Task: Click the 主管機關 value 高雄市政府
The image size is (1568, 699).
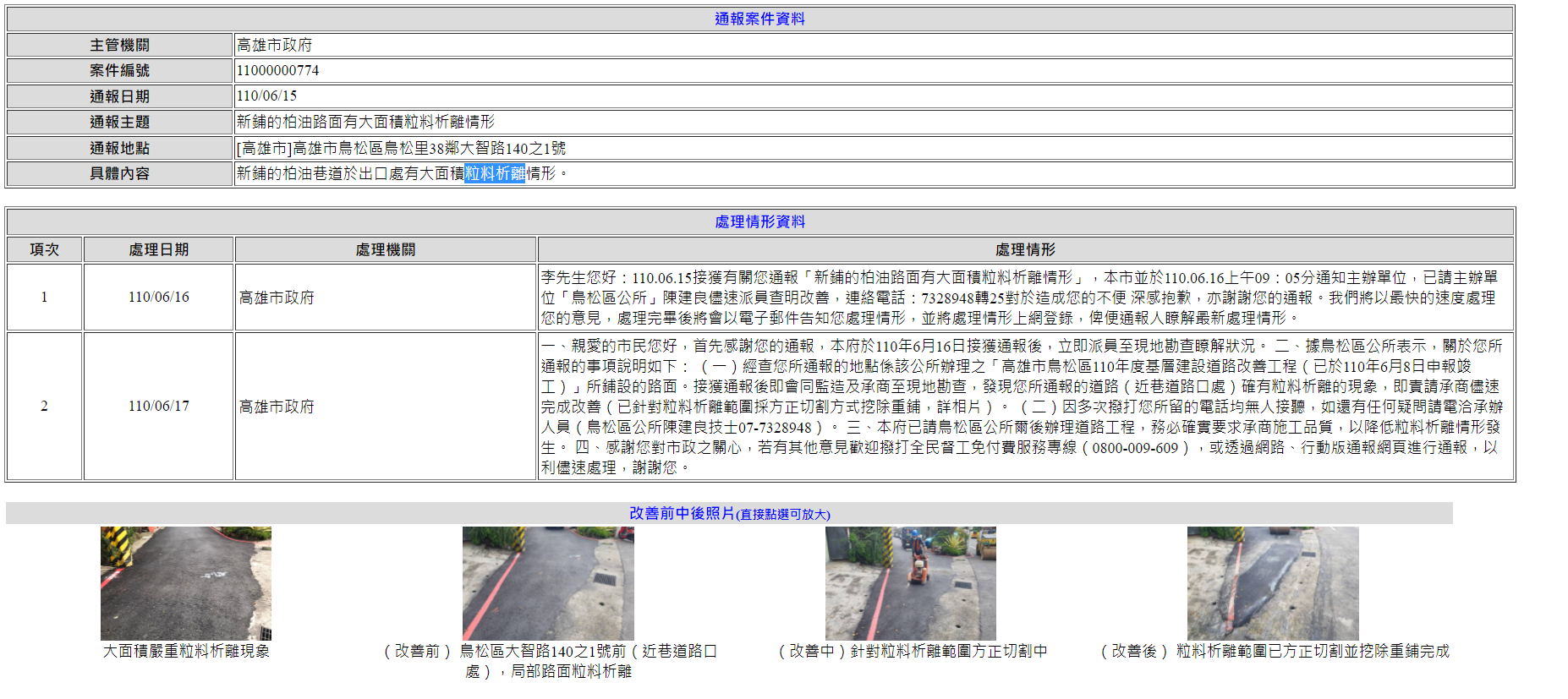Action: (x=274, y=45)
